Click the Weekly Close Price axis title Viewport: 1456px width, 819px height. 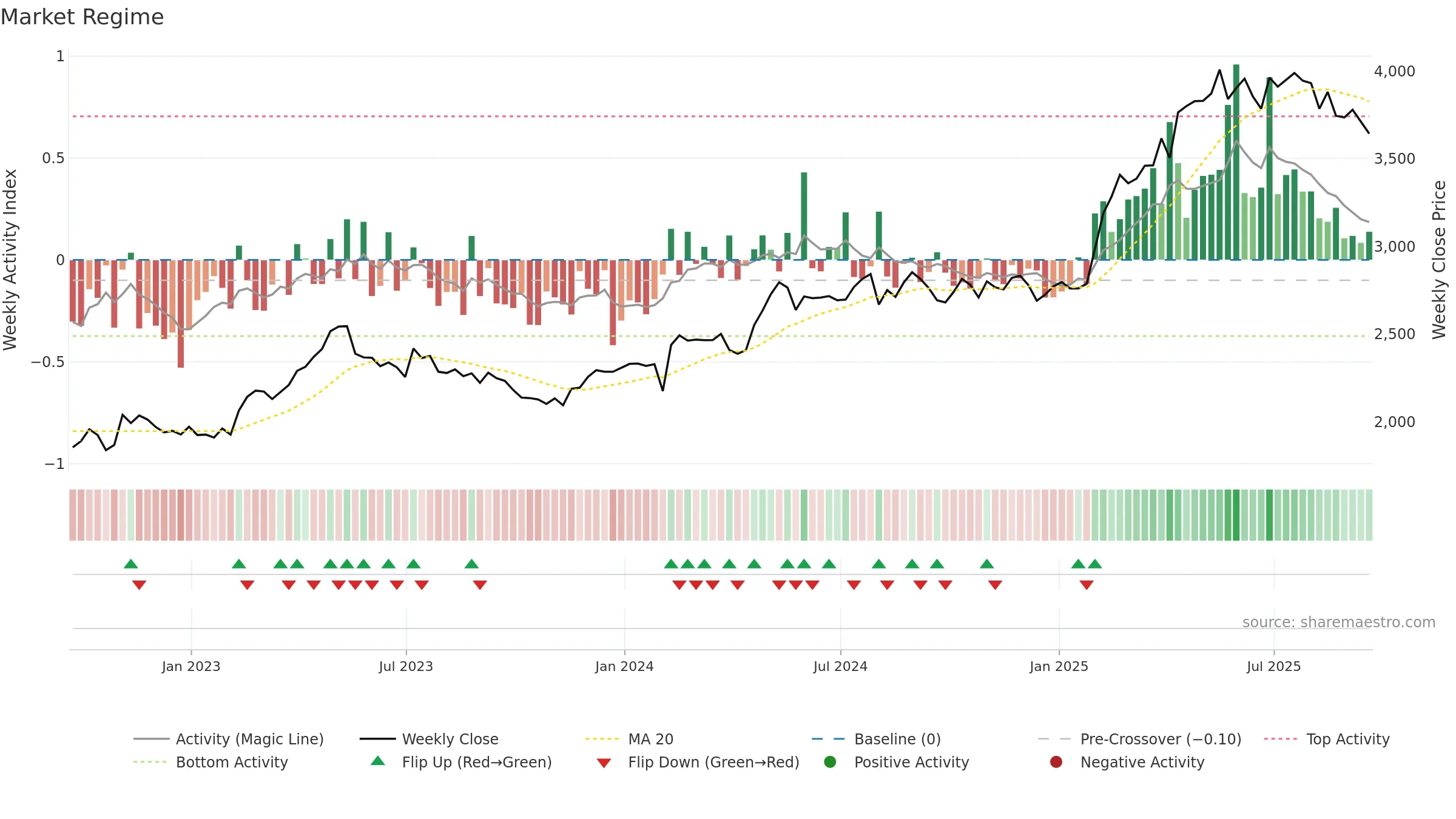(x=1439, y=260)
